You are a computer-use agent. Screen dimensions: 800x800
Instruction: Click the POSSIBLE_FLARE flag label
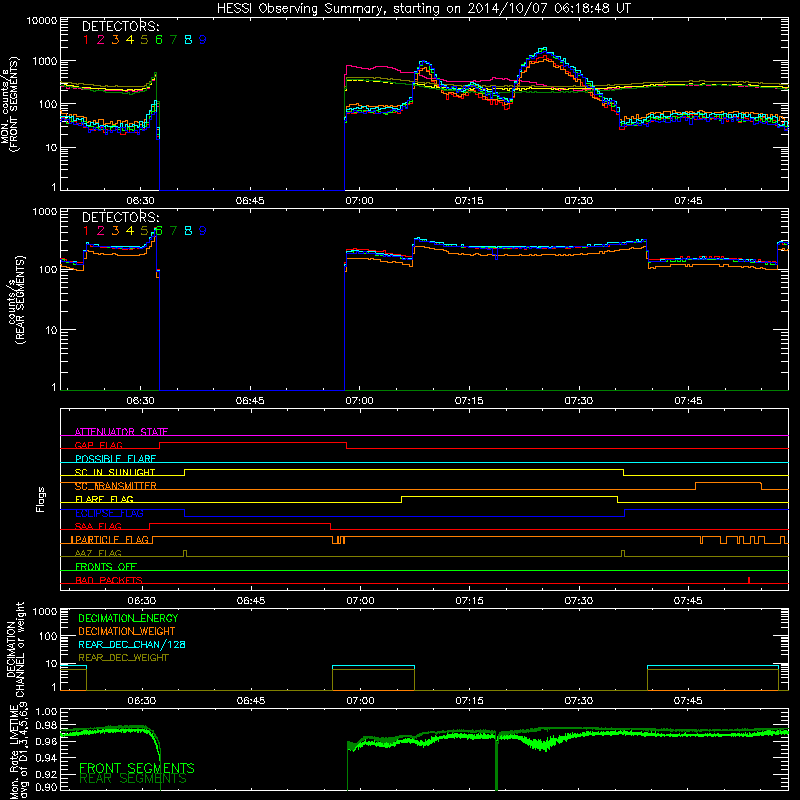[x=115, y=459]
